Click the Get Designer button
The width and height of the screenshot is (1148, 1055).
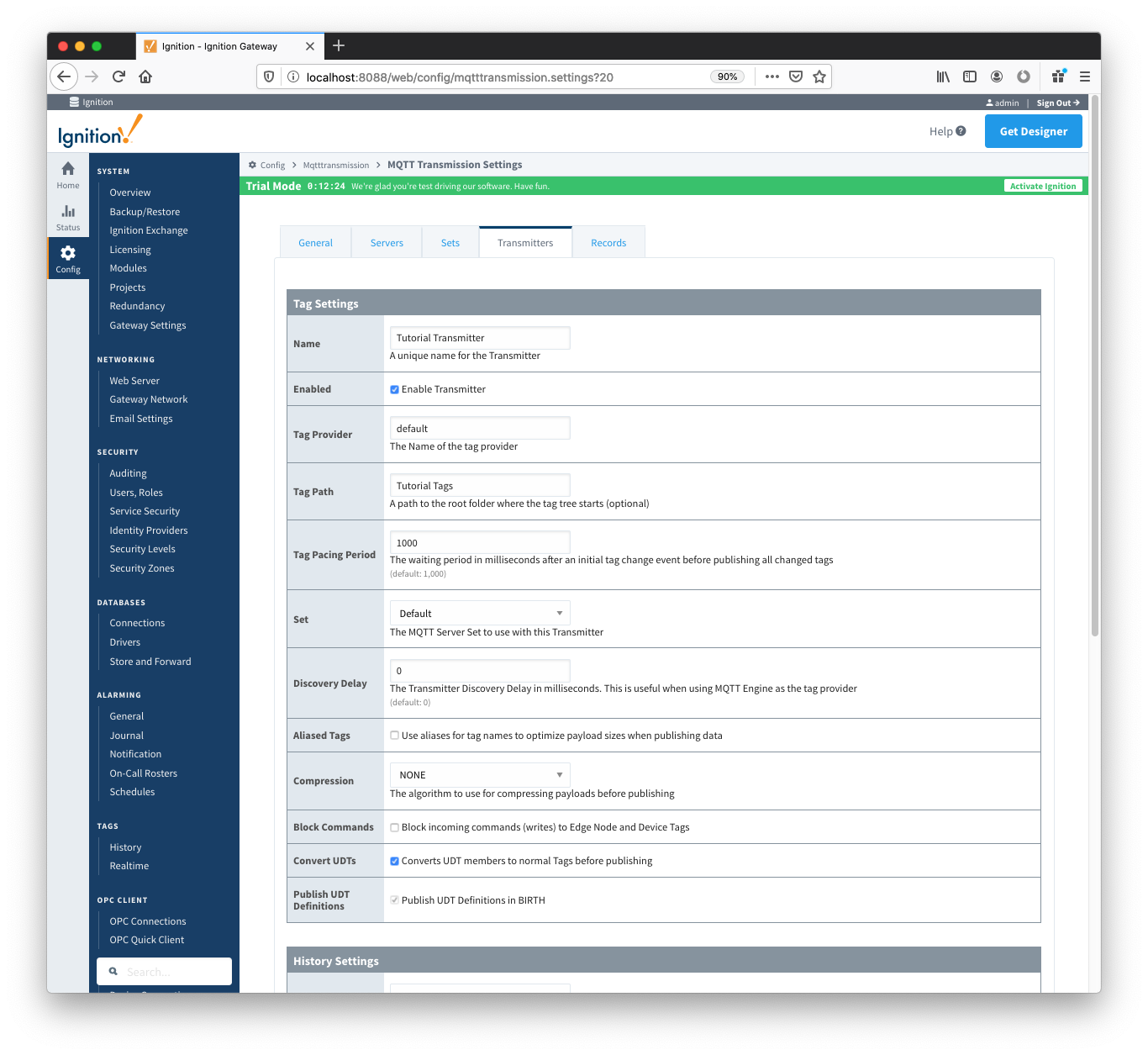(x=1033, y=131)
